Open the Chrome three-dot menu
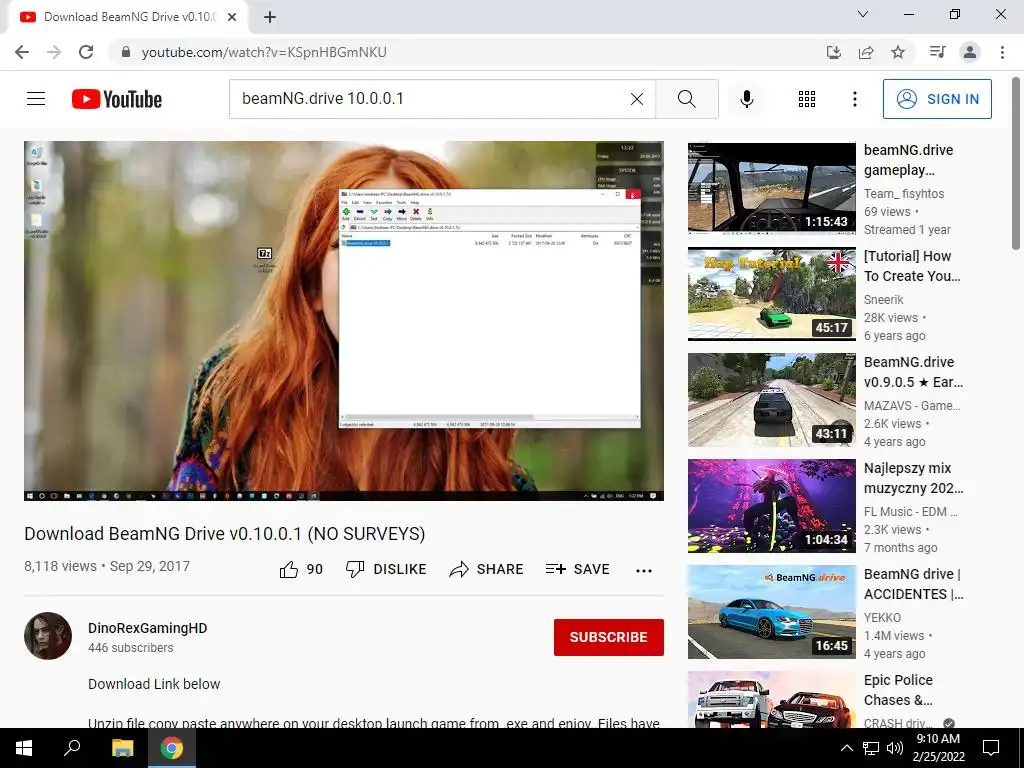 (x=1002, y=52)
